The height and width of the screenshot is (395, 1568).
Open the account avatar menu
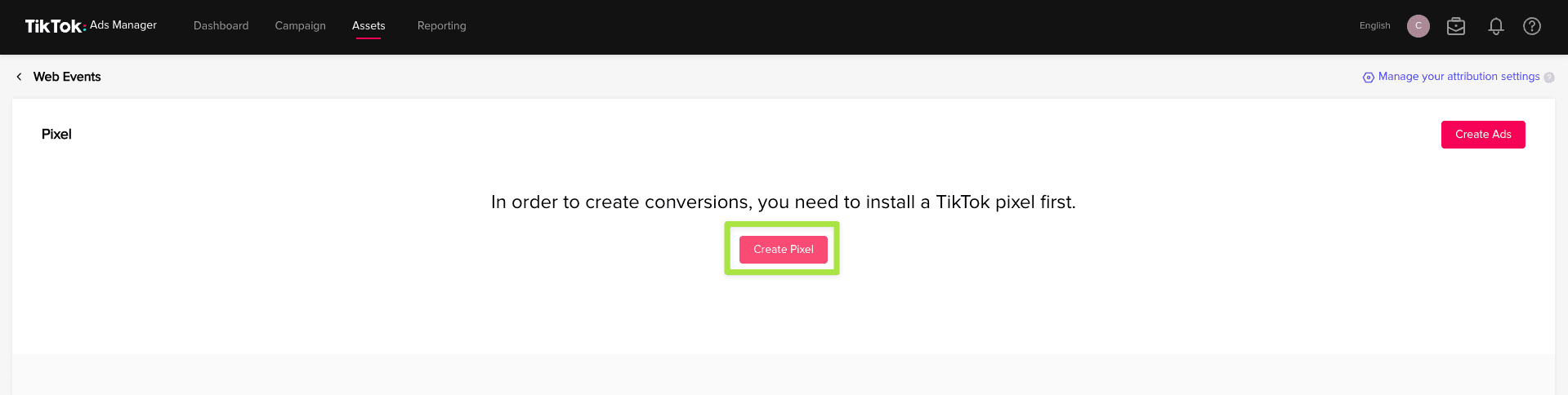click(1418, 26)
